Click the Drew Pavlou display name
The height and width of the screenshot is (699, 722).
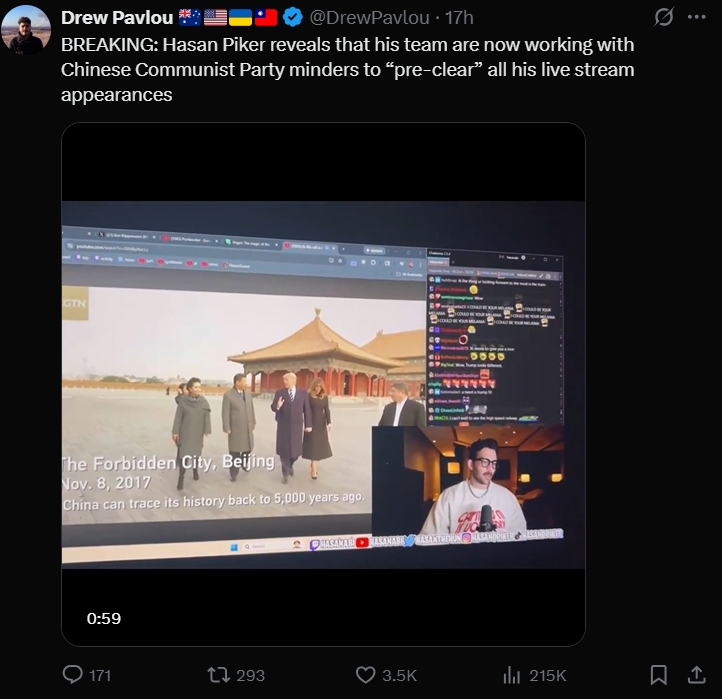(x=117, y=18)
